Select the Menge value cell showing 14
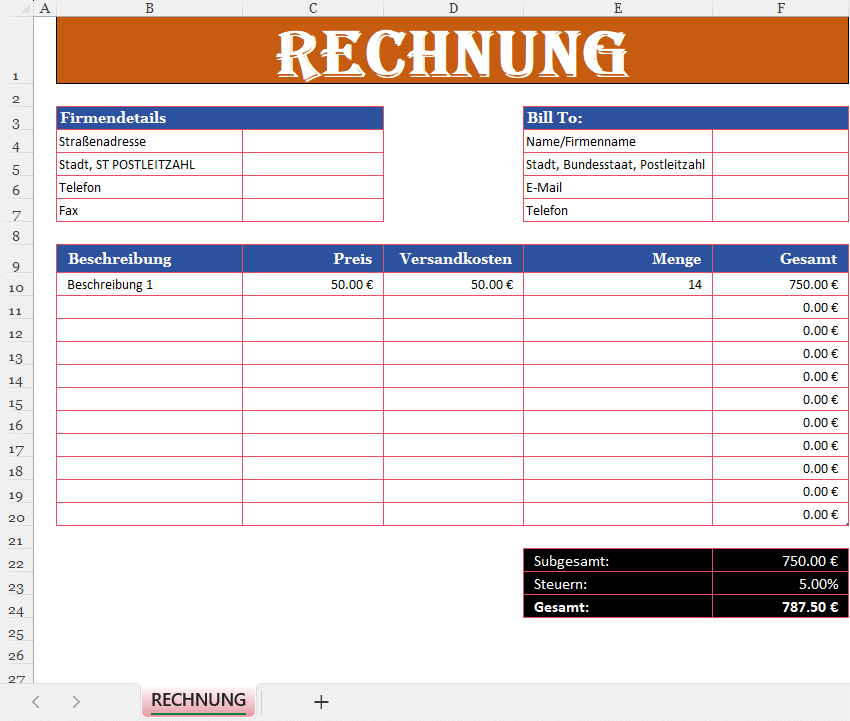This screenshot has height=721, width=850. 617,284
